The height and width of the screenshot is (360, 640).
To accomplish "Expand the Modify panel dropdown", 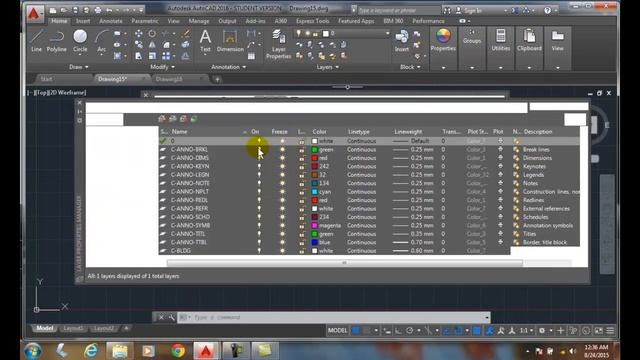I will point(162,67).
